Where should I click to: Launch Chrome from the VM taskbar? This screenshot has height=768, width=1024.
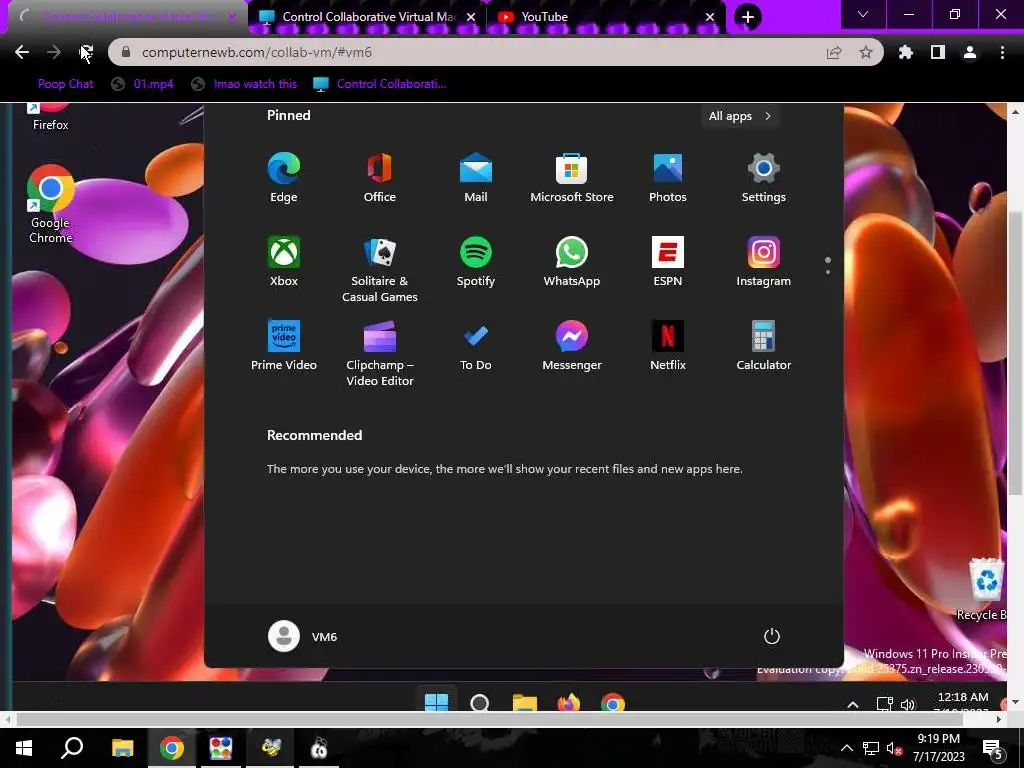click(613, 703)
